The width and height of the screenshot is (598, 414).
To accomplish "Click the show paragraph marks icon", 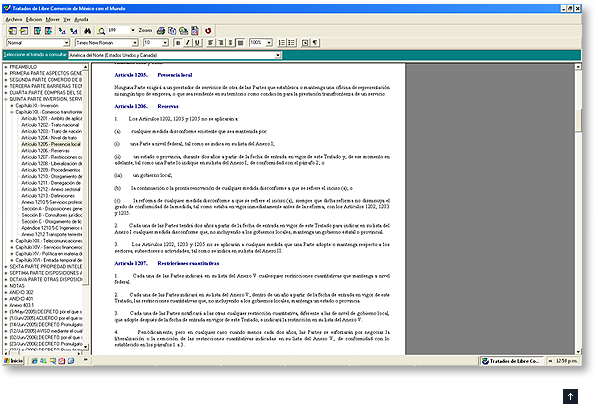I will 315,43.
